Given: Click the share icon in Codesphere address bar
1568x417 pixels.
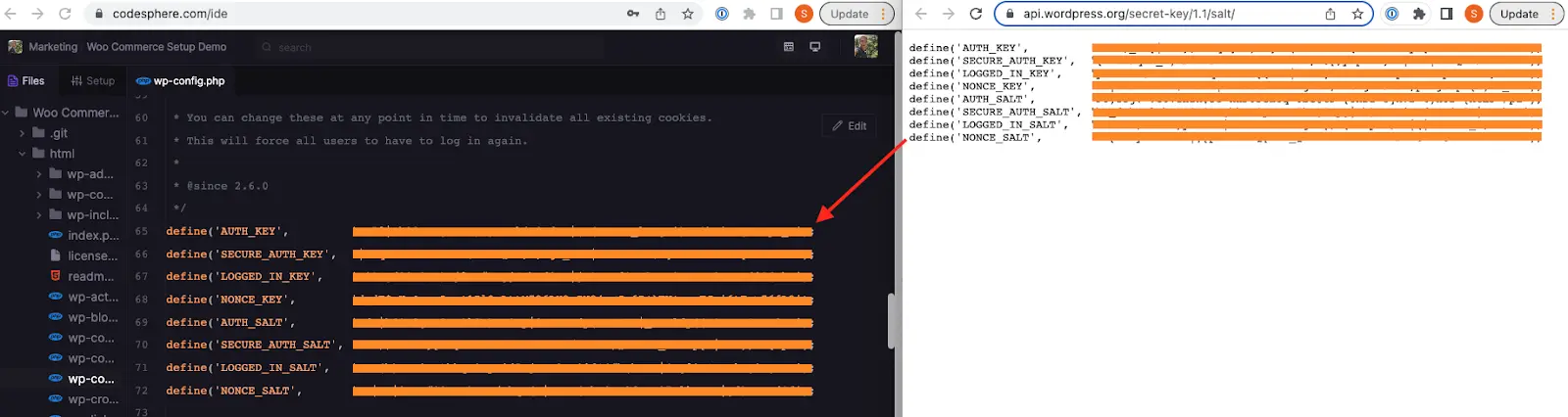Looking at the screenshot, I should 661,14.
